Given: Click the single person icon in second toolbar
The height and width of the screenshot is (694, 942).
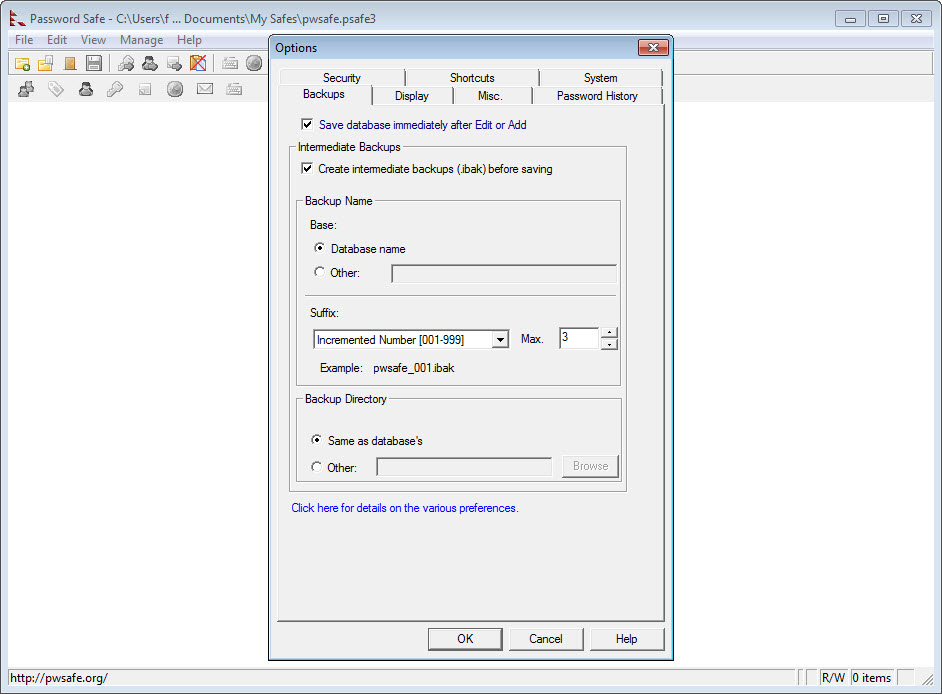Looking at the screenshot, I should pyautogui.click(x=86, y=90).
